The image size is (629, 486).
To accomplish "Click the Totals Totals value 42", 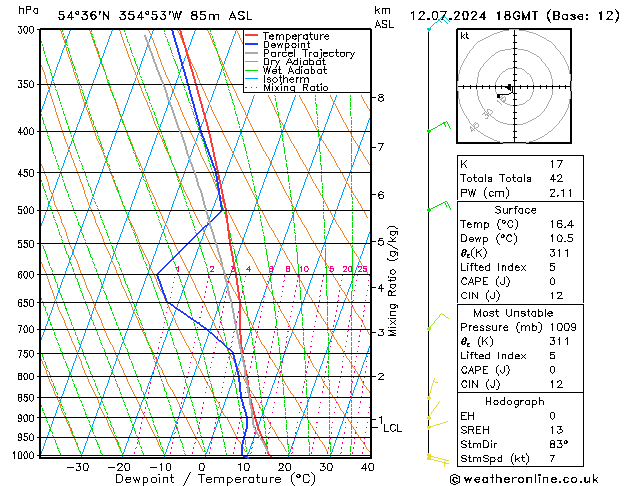I will pos(556,178).
